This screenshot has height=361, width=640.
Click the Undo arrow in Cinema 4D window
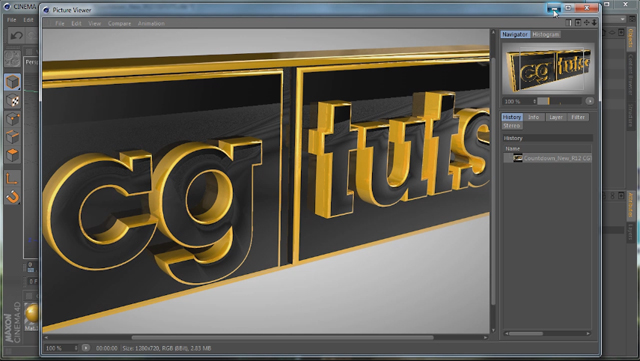tap(16, 36)
